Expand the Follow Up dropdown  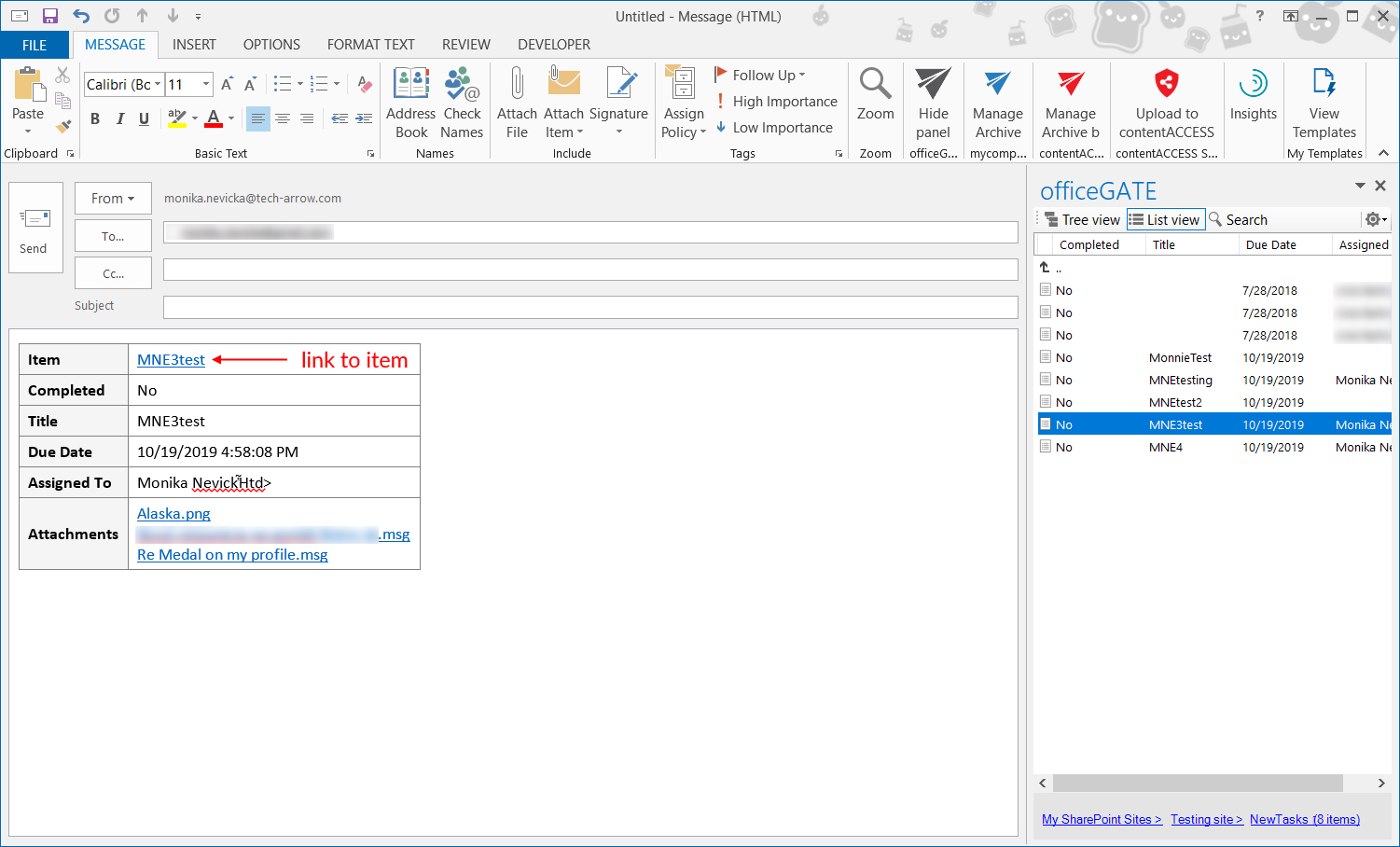pos(801,76)
